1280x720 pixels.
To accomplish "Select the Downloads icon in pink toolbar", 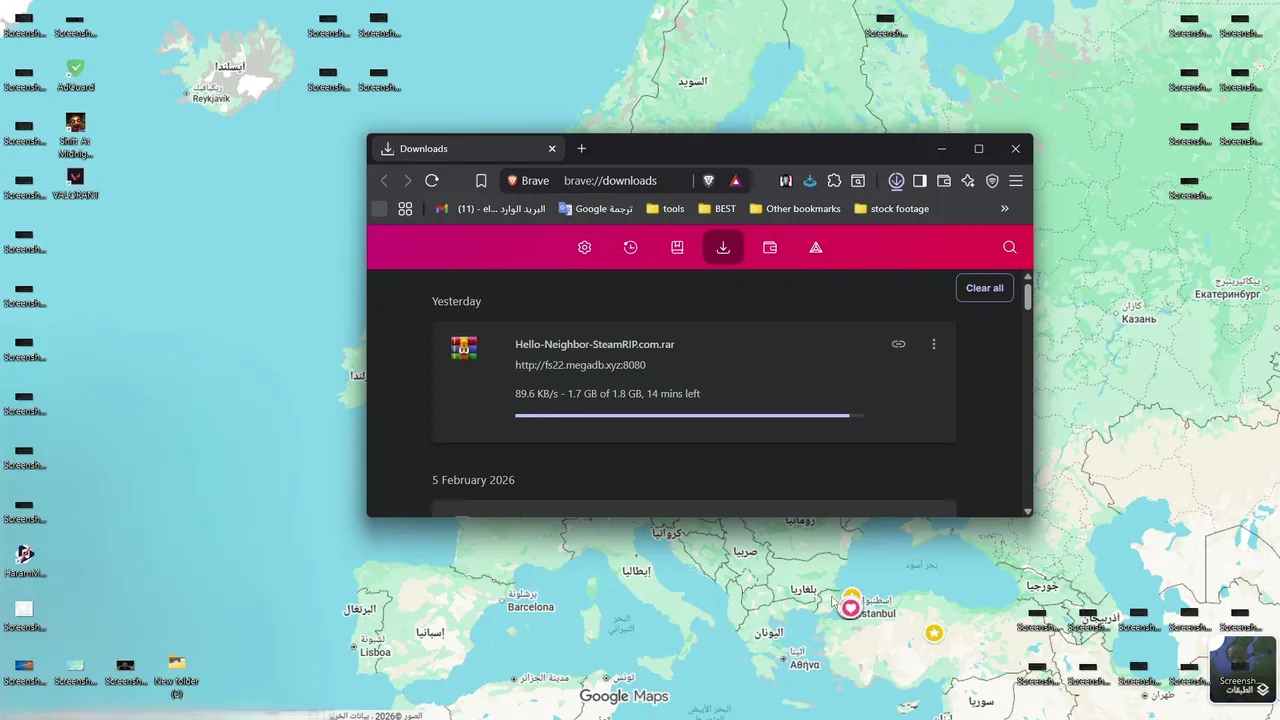I will pyautogui.click(x=723, y=247).
